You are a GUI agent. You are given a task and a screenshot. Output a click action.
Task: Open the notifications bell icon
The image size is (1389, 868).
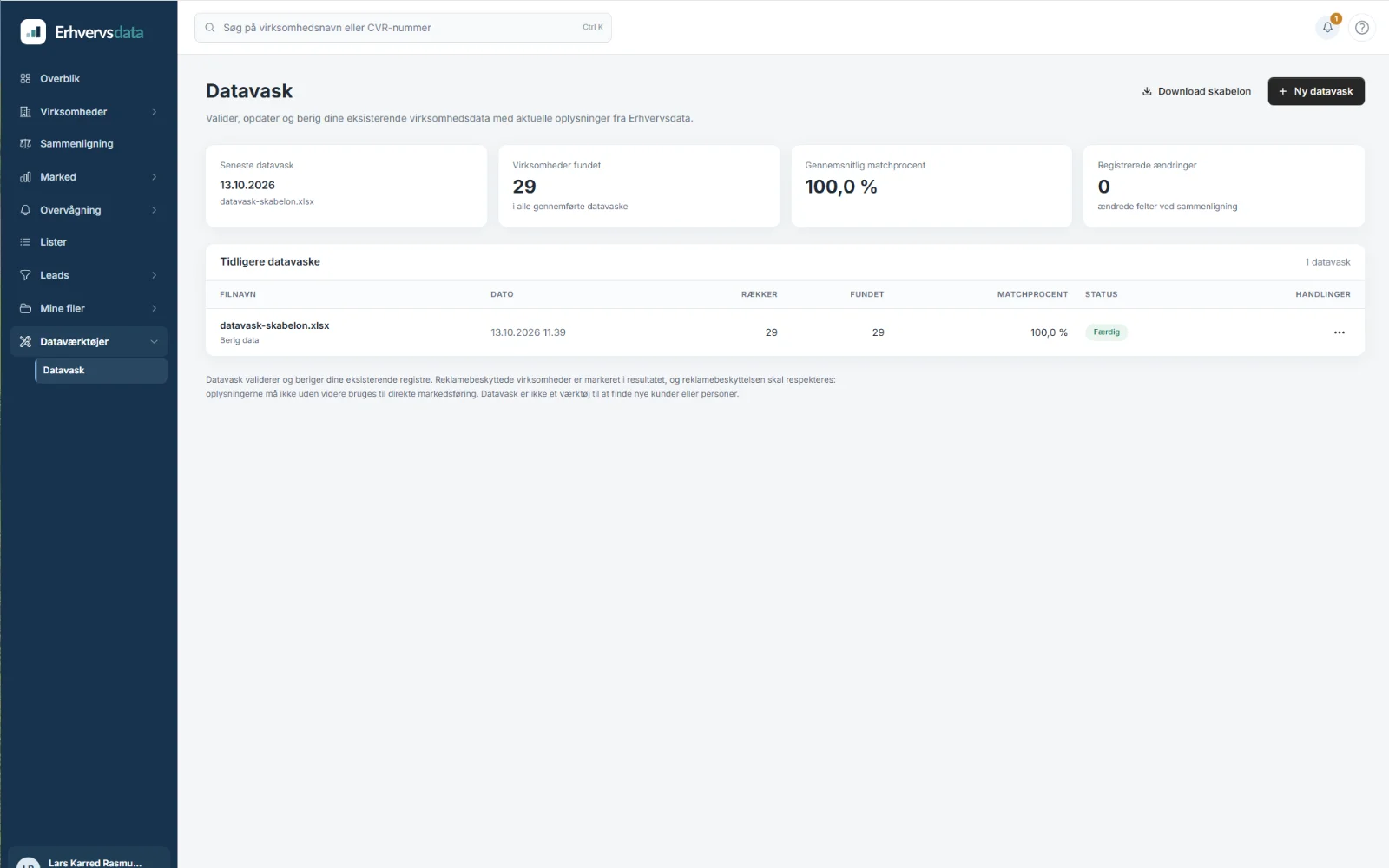coord(1327,27)
